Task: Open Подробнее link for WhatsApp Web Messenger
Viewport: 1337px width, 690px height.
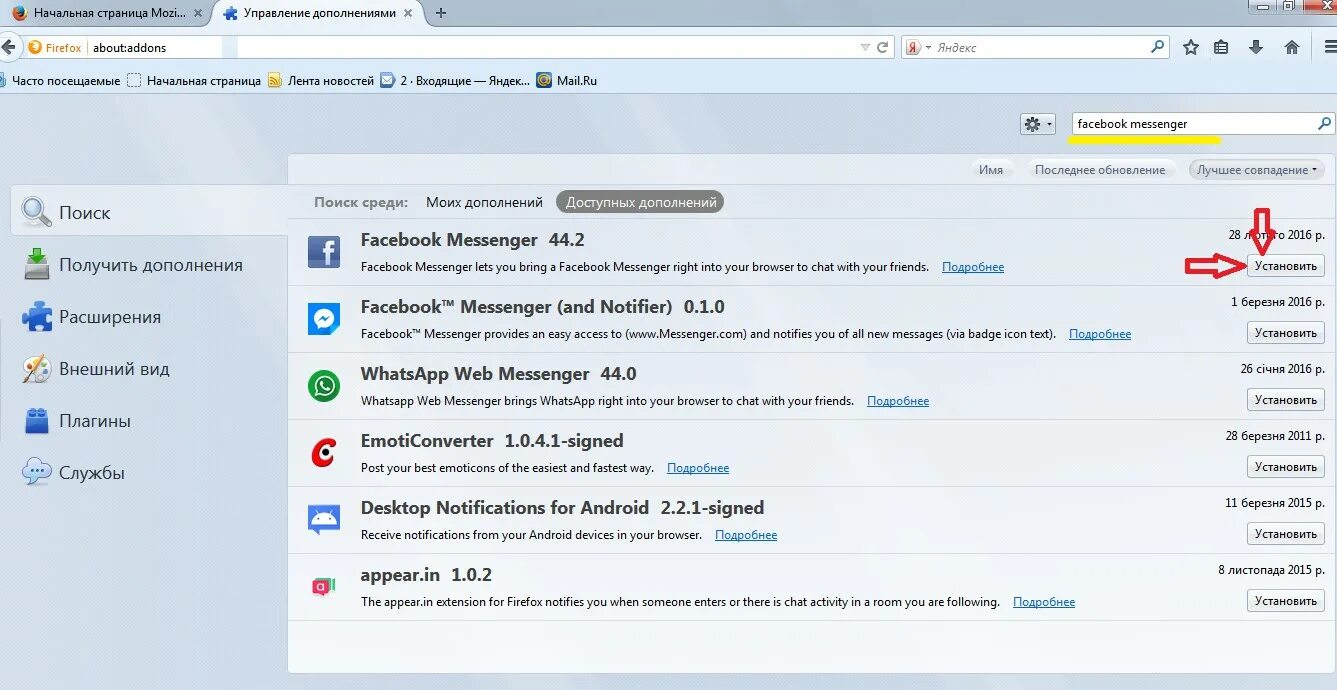Action: tap(898, 401)
